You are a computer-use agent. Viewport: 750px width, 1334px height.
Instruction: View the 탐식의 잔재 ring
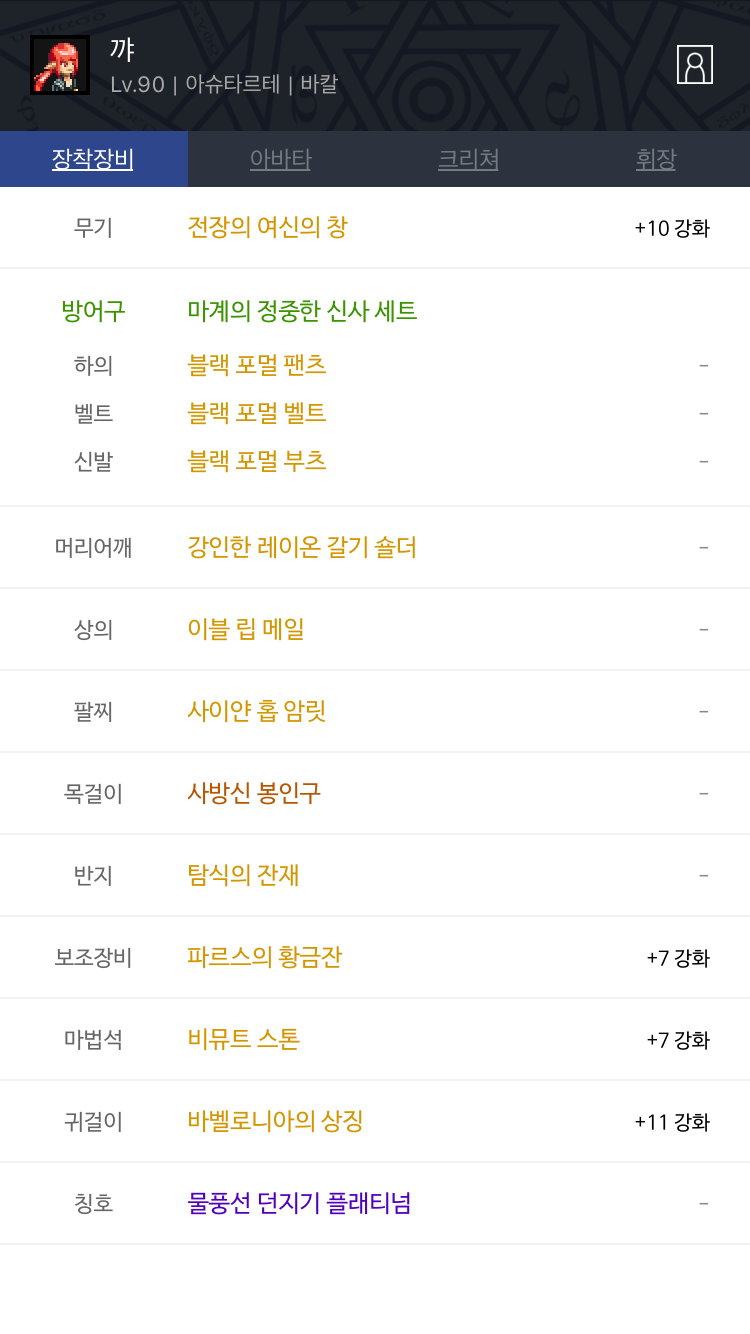tap(243, 875)
